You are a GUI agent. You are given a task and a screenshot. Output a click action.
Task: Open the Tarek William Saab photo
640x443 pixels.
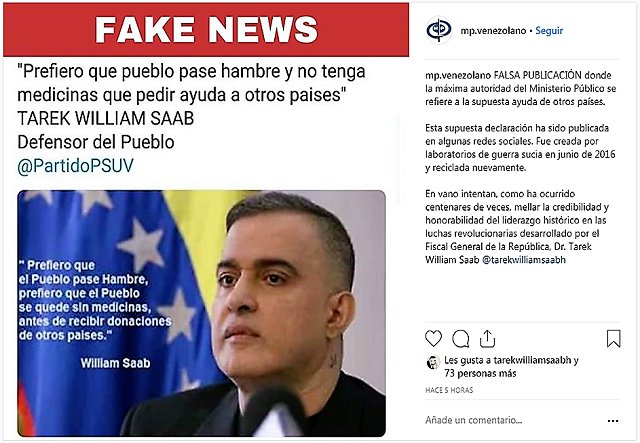click(x=201, y=313)
